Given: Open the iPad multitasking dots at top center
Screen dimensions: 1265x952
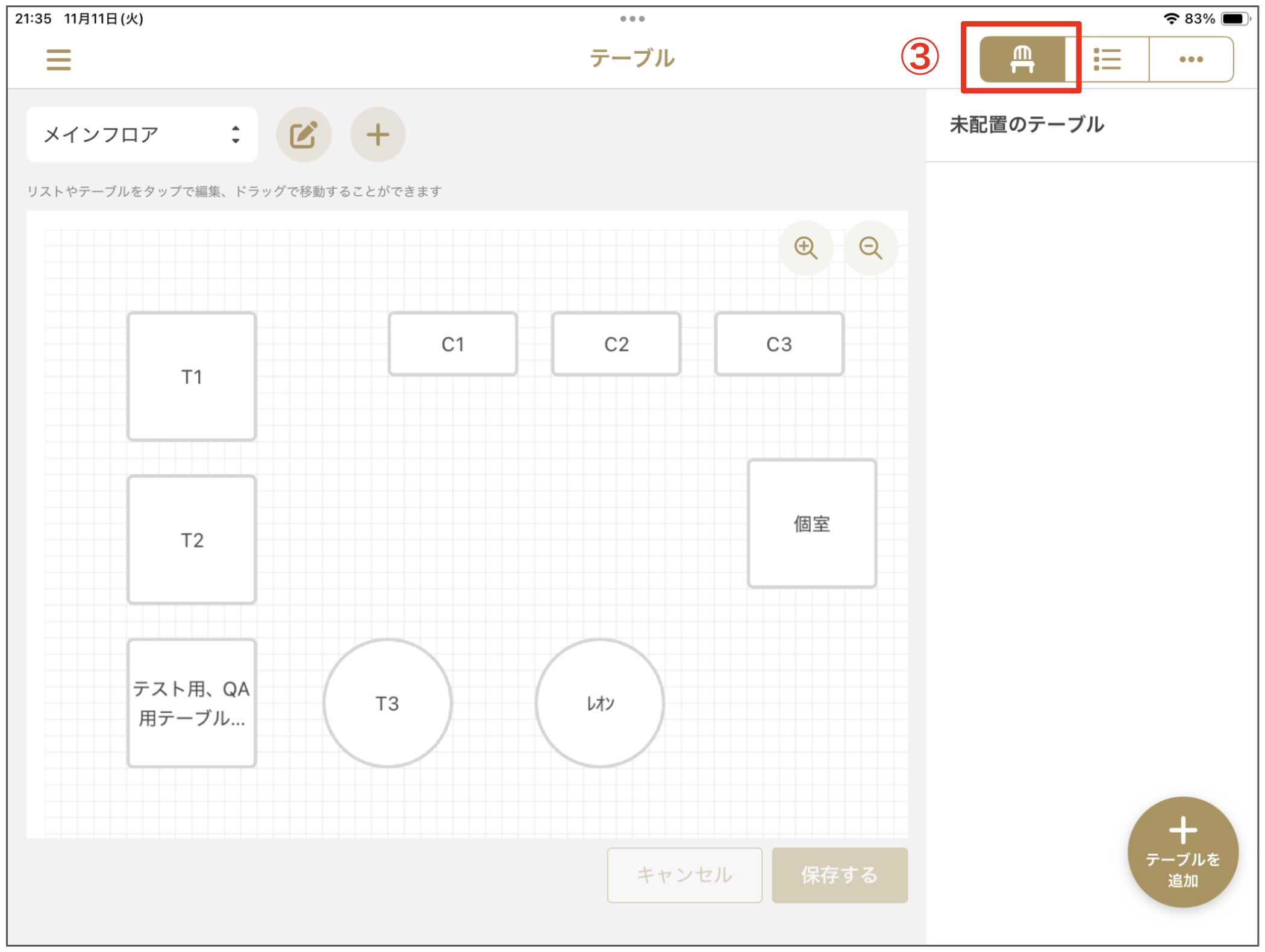Looking at the screenshot, I should point(632,18).
